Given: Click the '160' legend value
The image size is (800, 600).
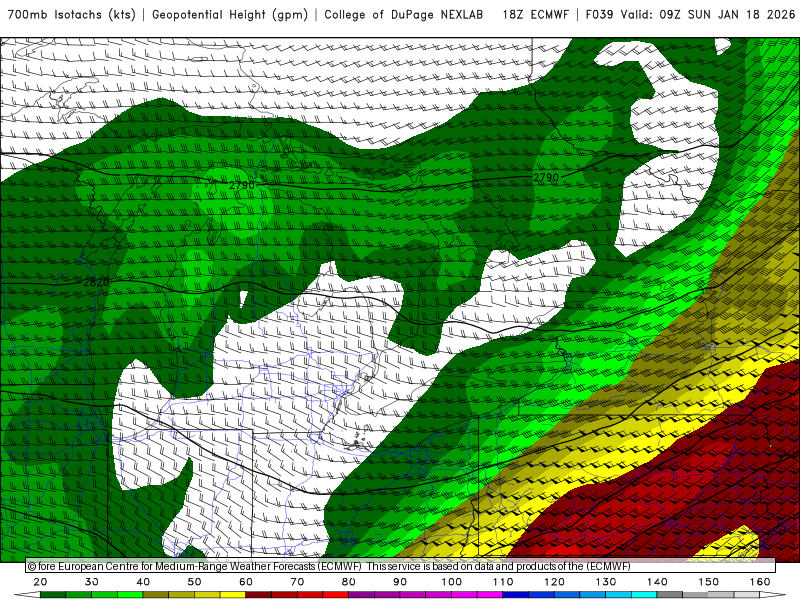Looking at the screenshot, I should click(760, 582).
